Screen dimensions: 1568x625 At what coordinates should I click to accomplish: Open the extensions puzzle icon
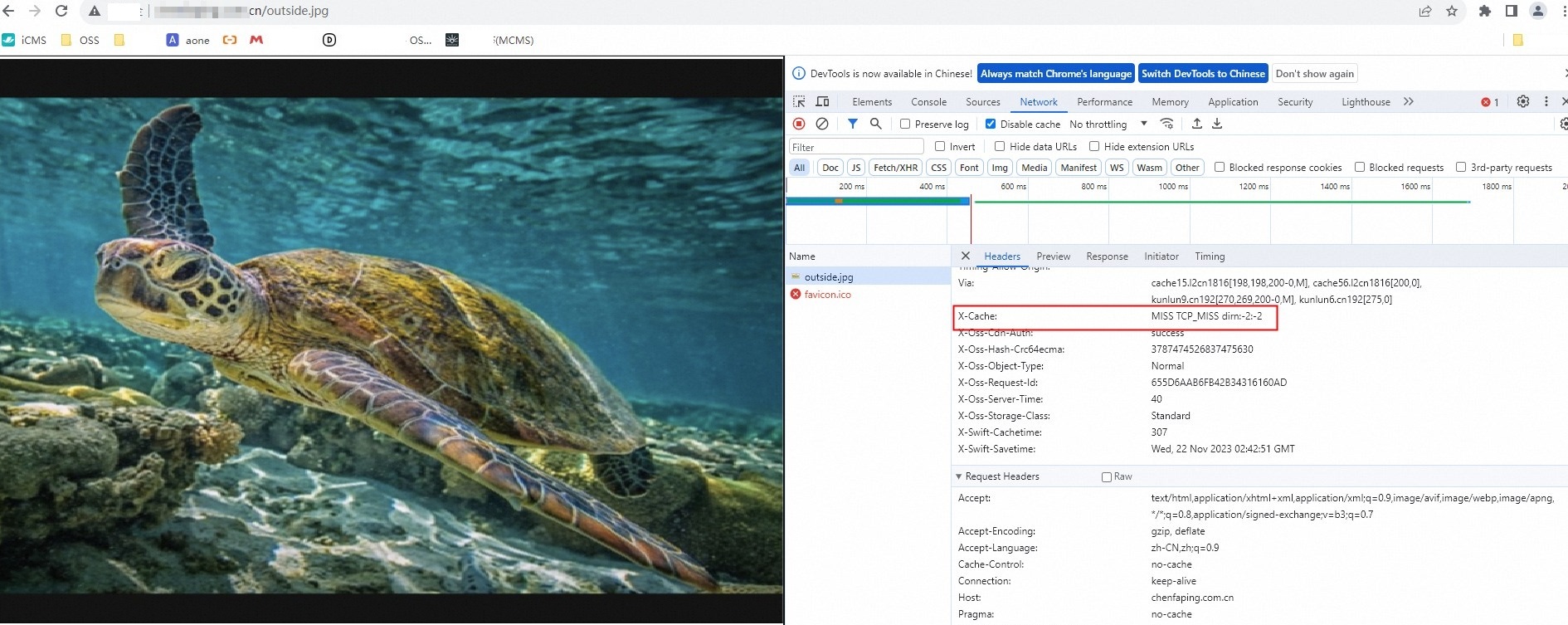(x=1485, y=11)
